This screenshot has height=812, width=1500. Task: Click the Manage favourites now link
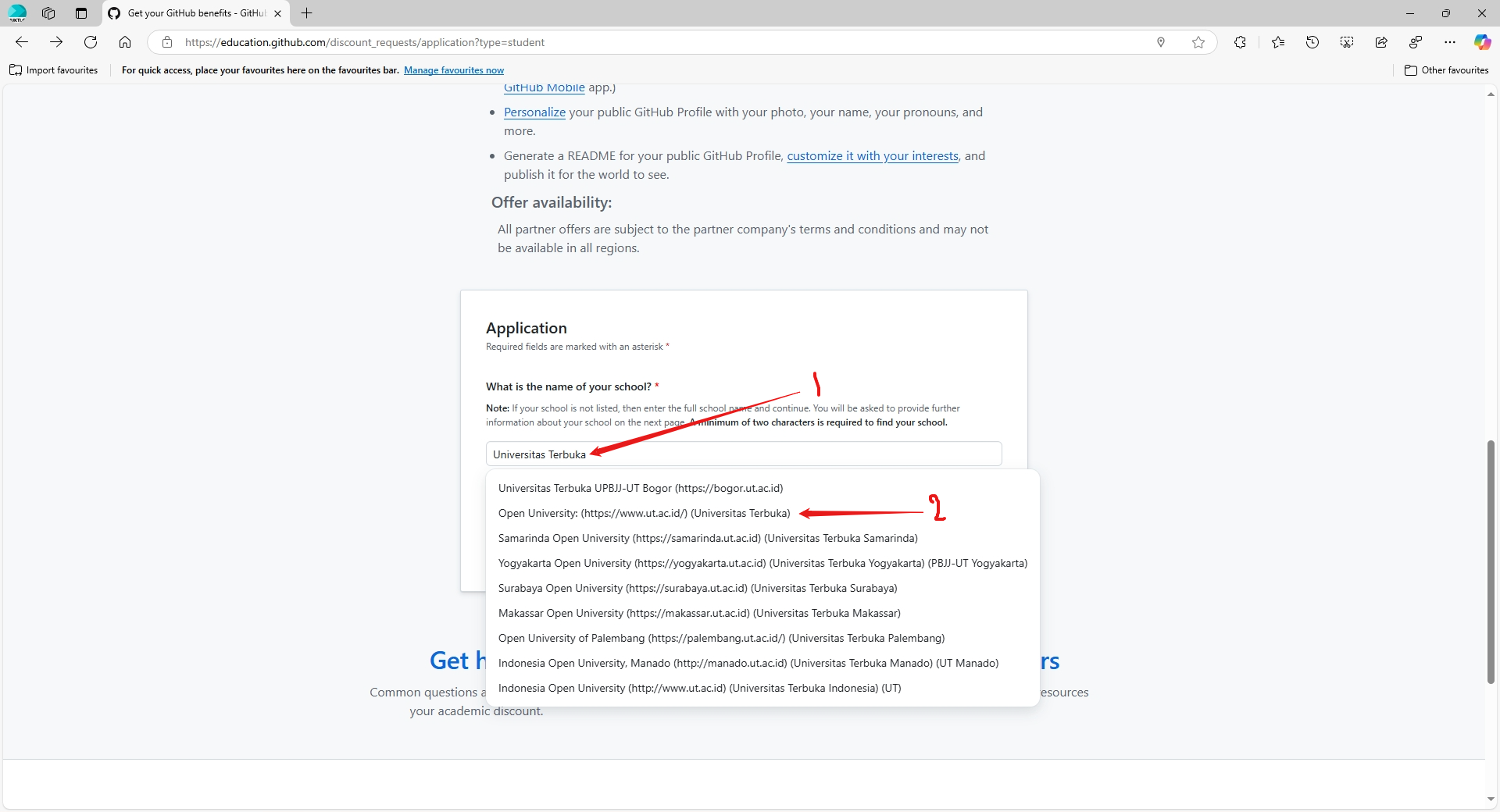pos(454,70)
